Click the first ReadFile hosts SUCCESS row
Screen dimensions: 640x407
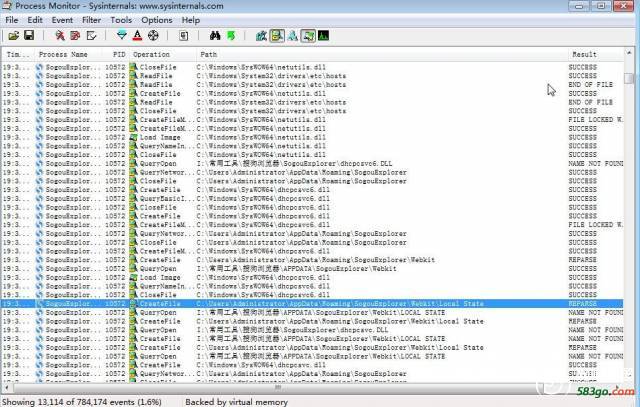(312, 76)
